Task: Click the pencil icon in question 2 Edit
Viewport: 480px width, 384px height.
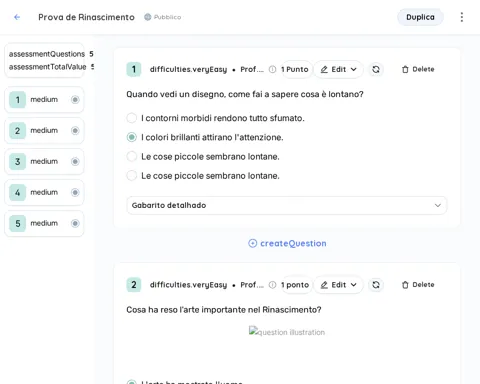Action: click(324, 285)
